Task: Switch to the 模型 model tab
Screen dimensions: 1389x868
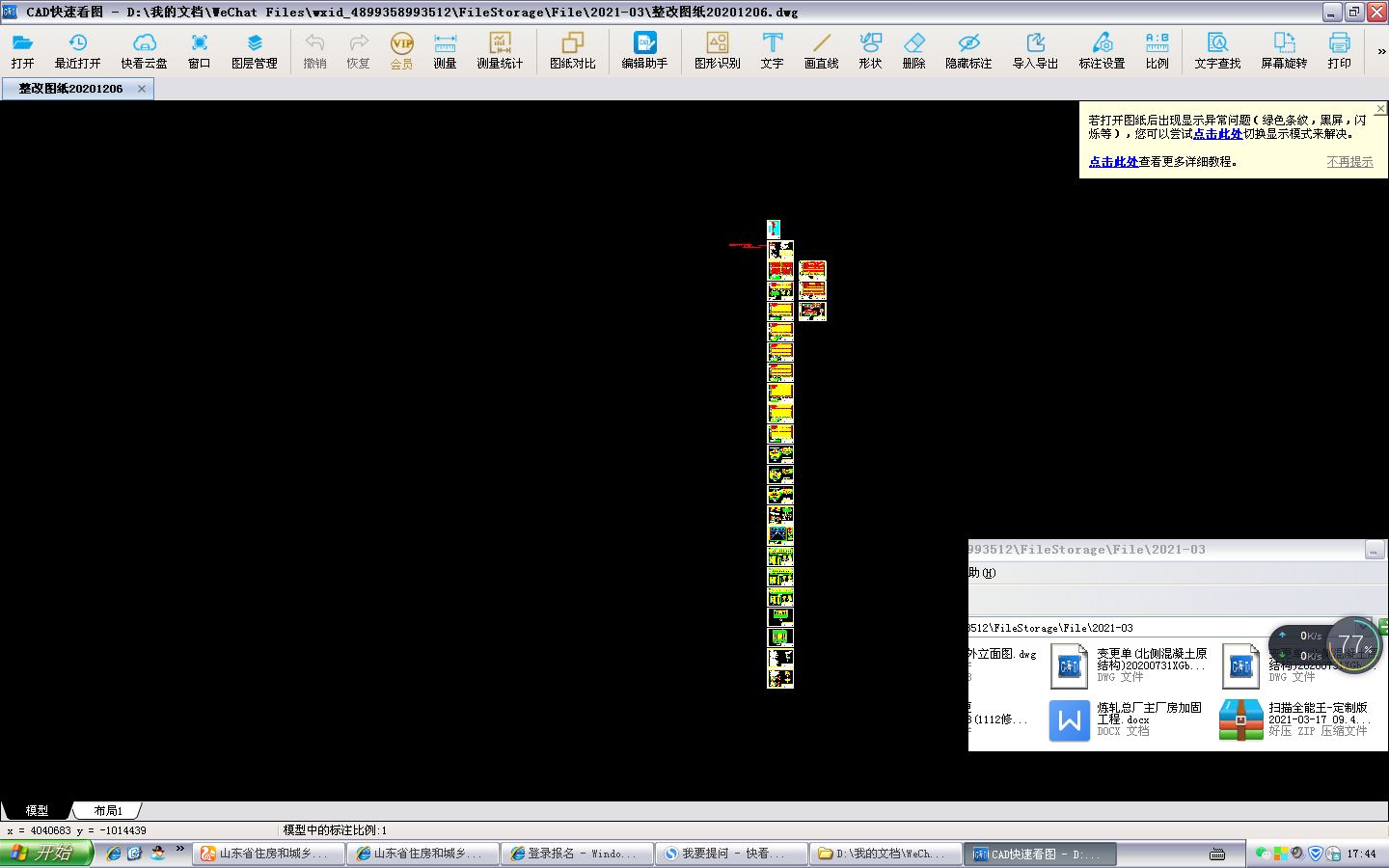Action: pyautogui.click(x=37, y=810)
